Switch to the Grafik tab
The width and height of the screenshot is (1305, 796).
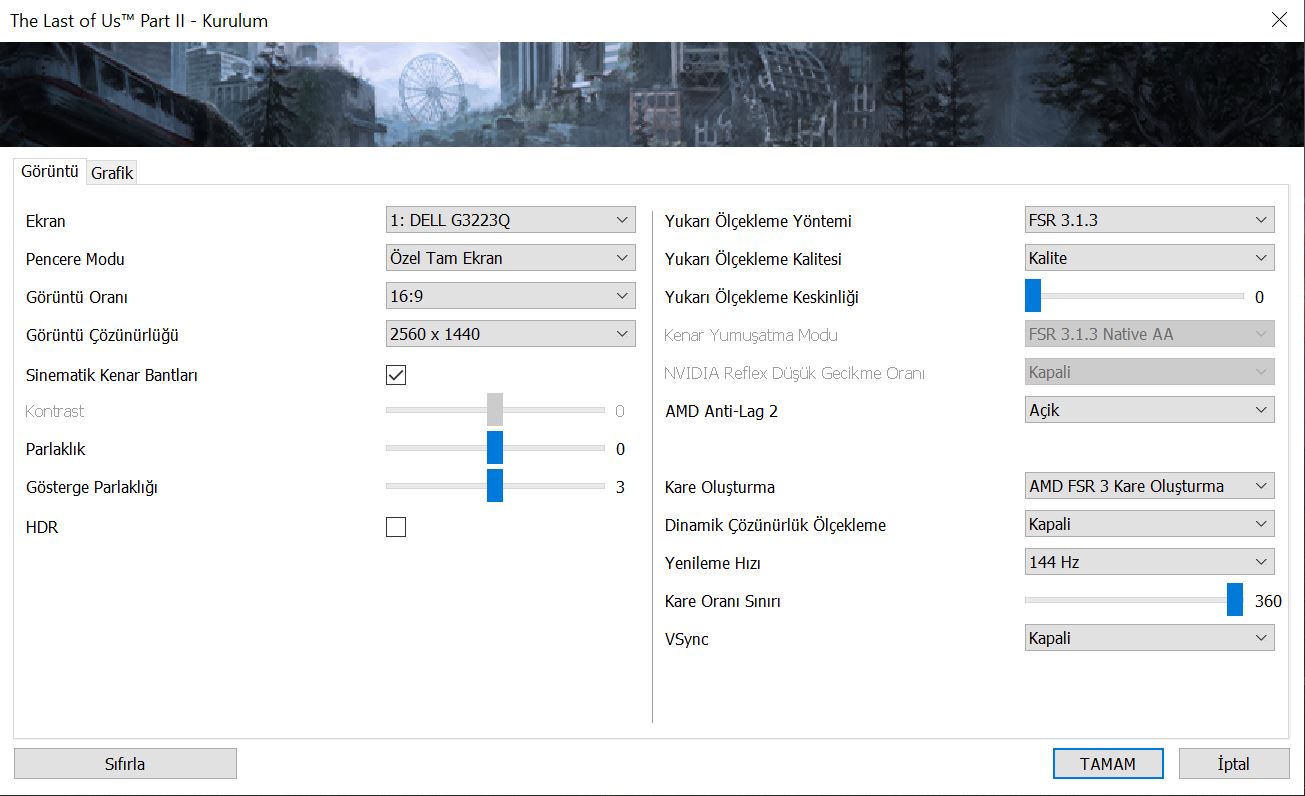pyautogui.click(x=112, y=173)
